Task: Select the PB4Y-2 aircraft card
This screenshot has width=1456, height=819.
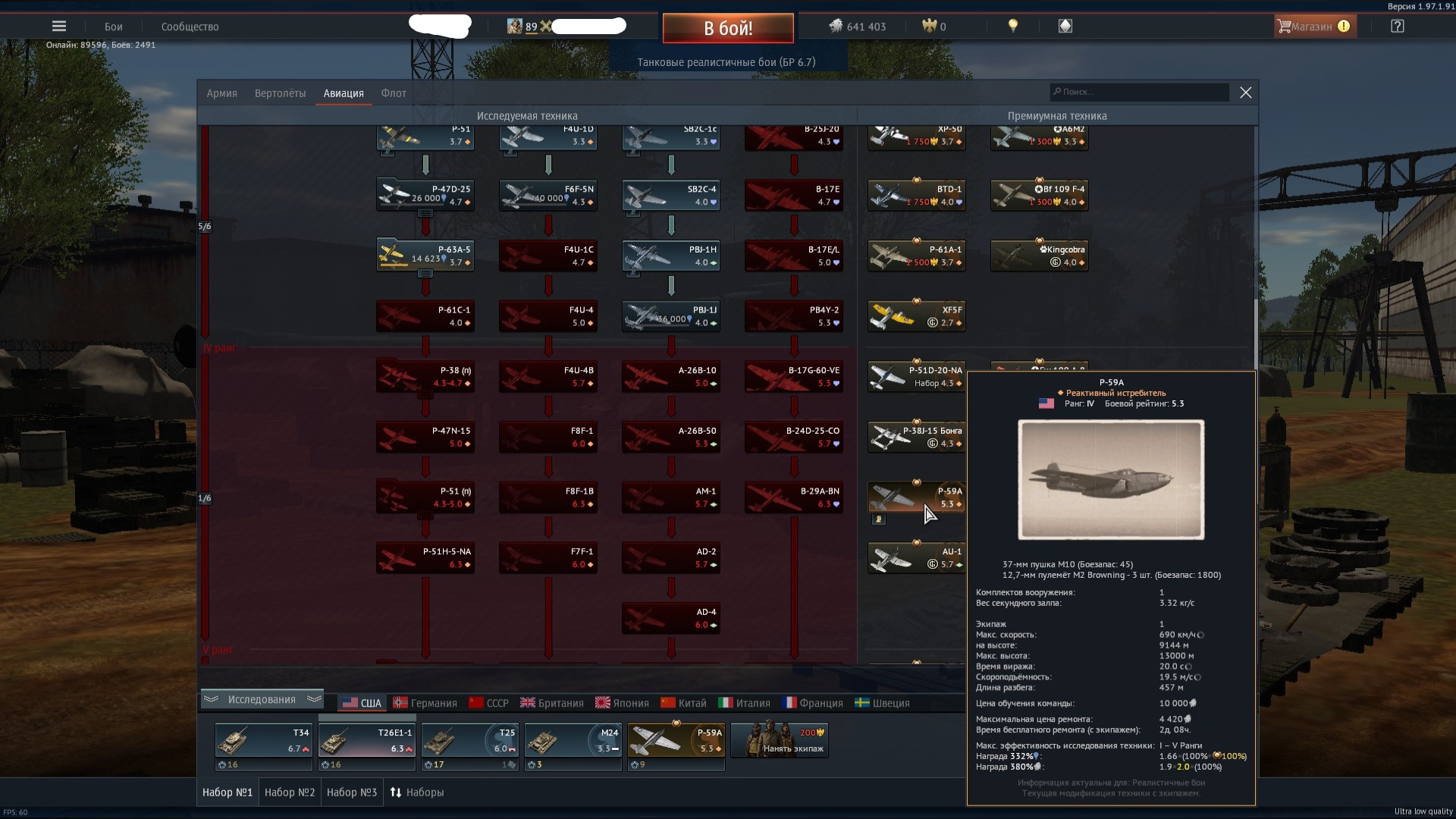Action: click(x=794, y=316)
